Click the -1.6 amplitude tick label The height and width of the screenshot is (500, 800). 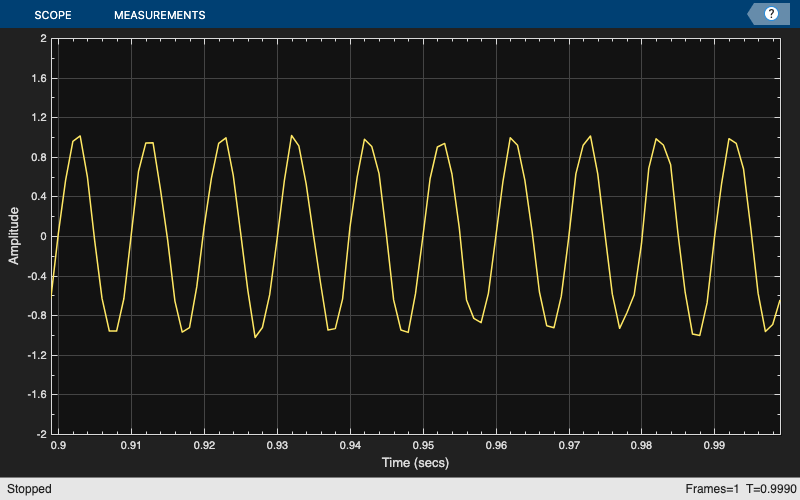pos(37,394)
